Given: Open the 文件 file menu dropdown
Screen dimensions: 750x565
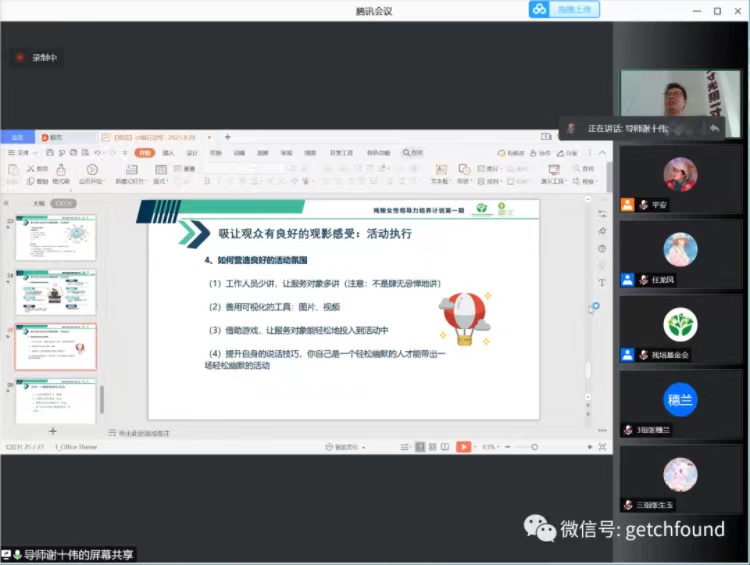Looking at the screenshot, I should tap(23, 153).
